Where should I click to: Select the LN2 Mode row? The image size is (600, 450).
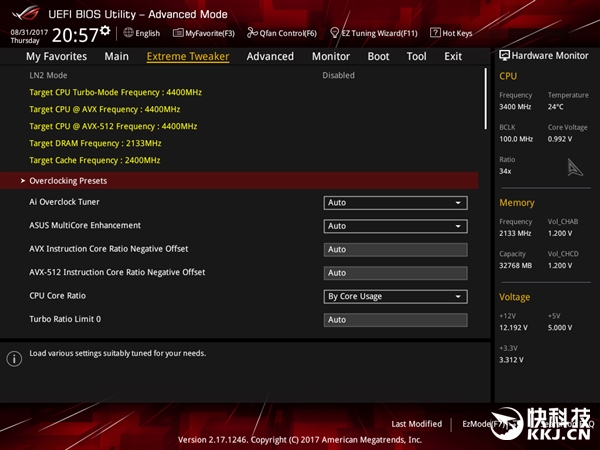(239, 75)
